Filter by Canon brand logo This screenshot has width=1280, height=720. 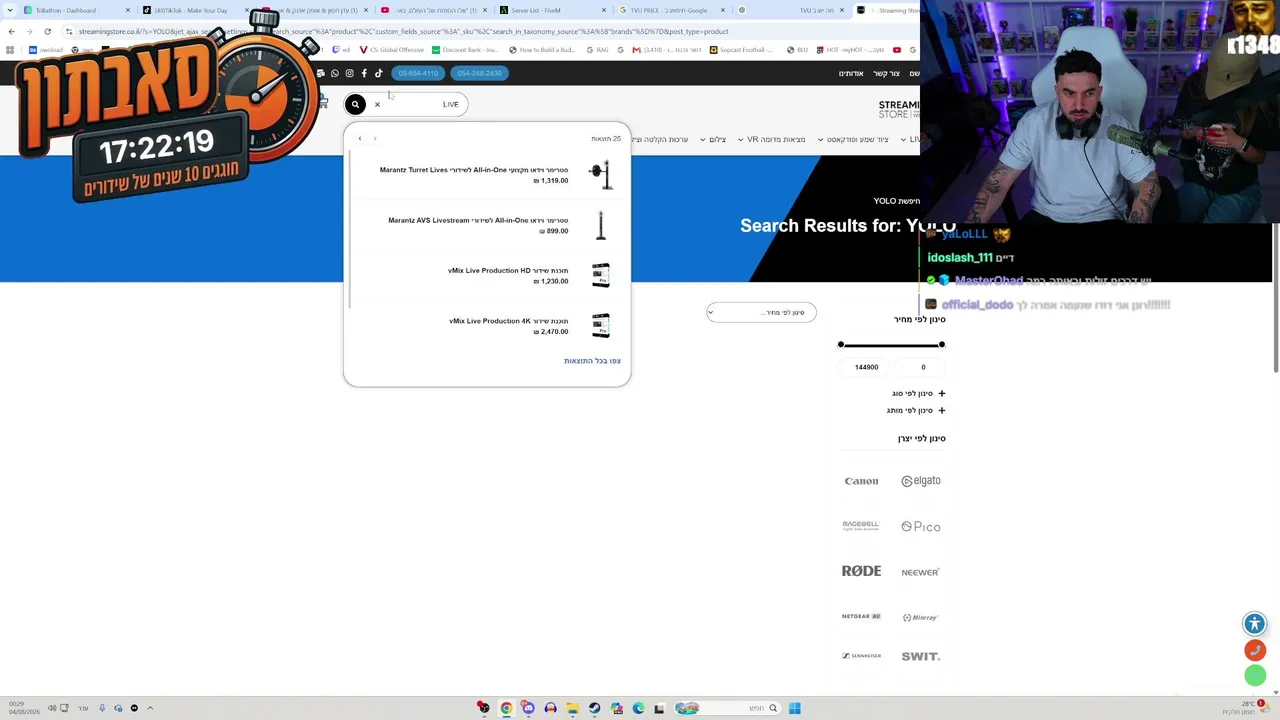pyautogui.click(x=861, y=481)
